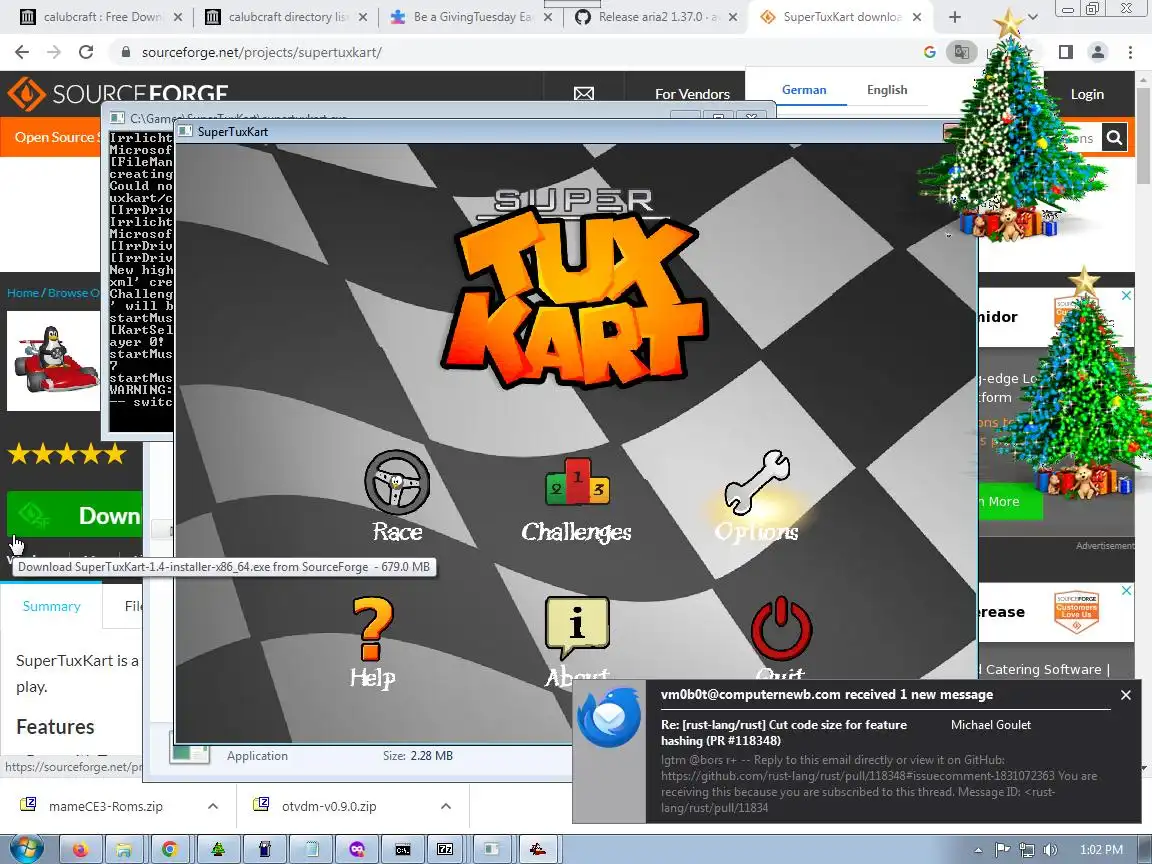The height and width of the screenshot is (864, 1152).
Task: Click the taskbar clock 1:02 PM
Action: coord(1101,849)
